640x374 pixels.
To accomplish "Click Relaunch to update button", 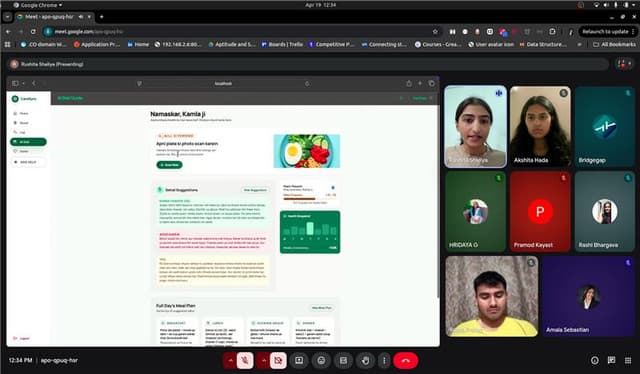I will 605,31.
